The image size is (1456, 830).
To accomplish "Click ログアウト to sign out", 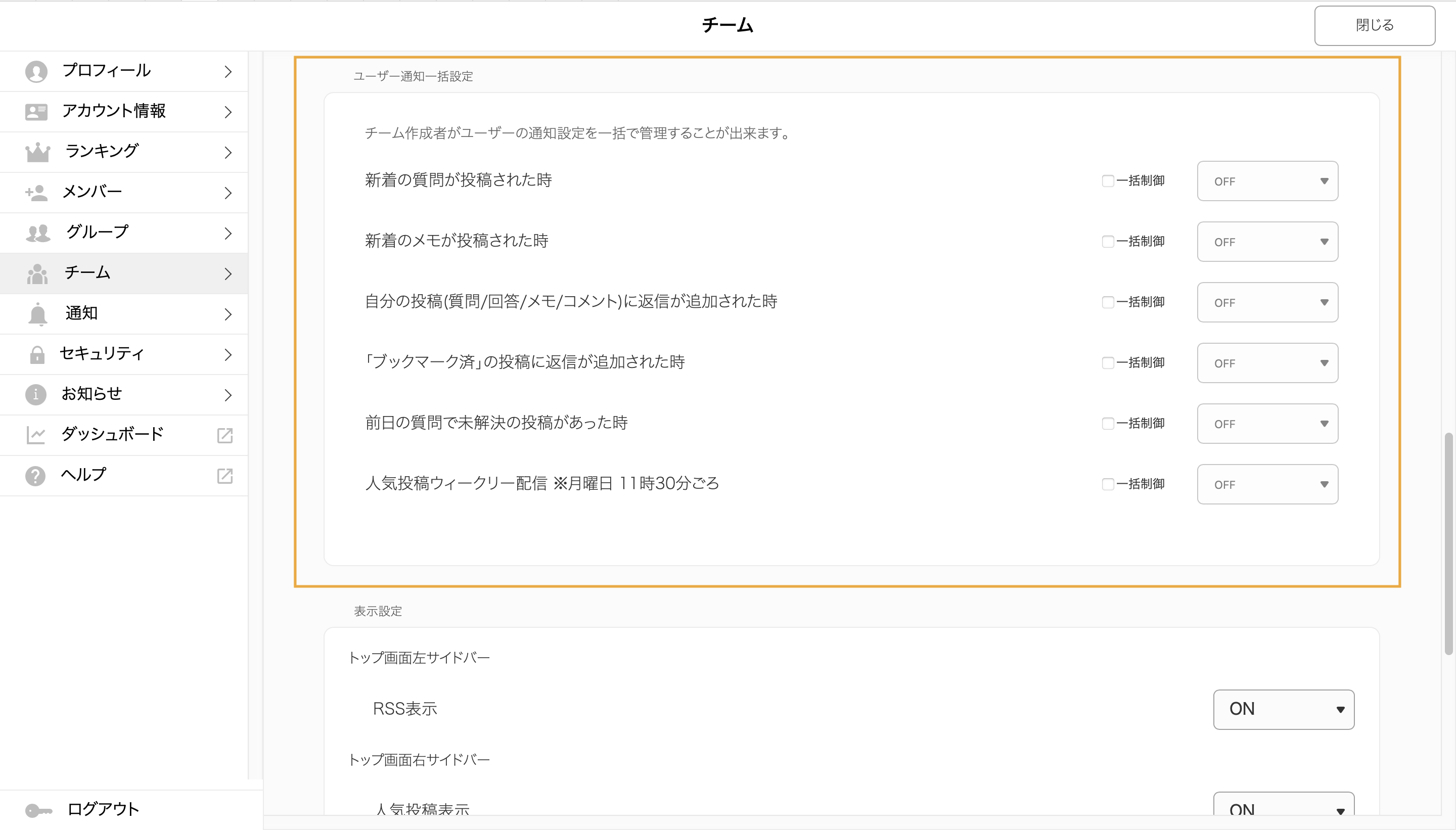I will pos(131,810).
